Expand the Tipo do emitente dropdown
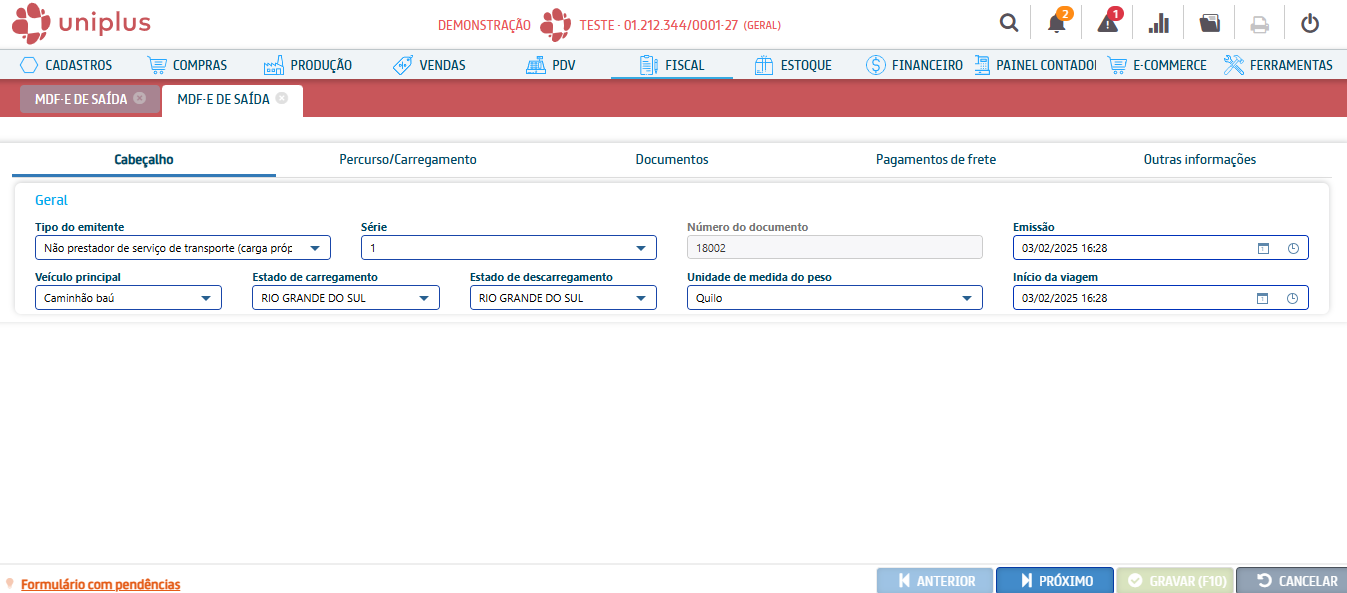1347x593 pixels. point(315,248)
